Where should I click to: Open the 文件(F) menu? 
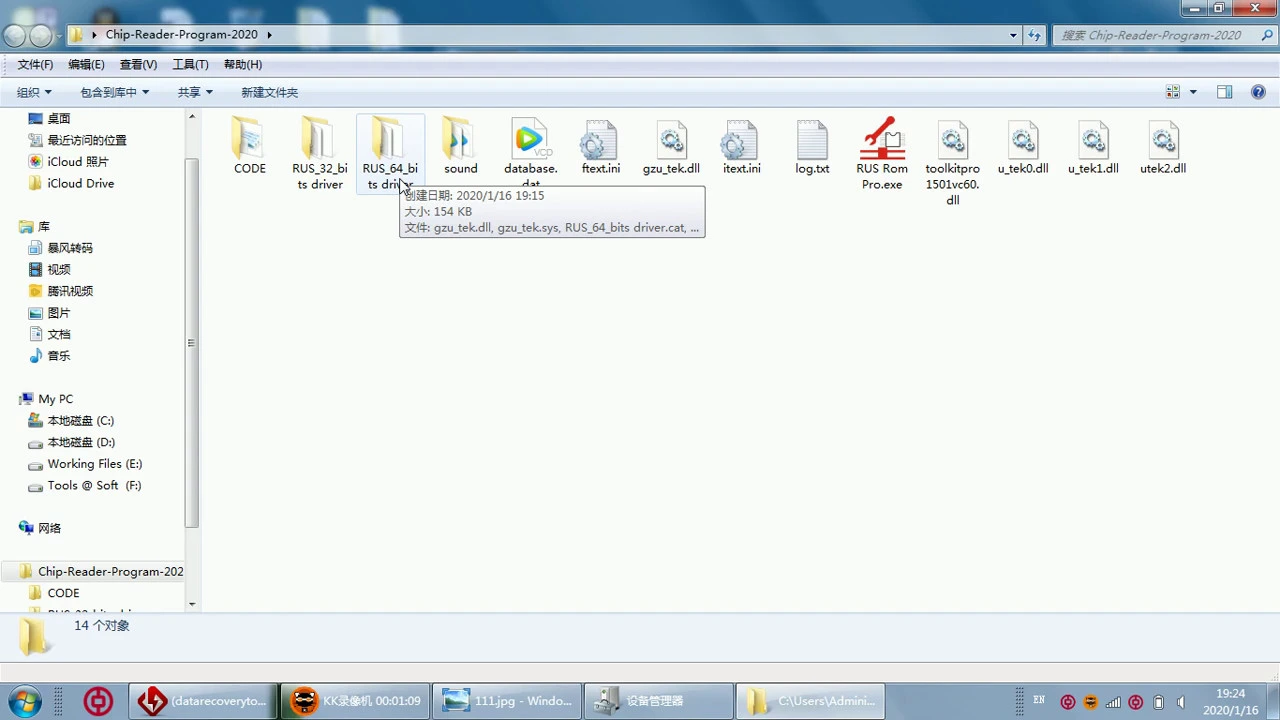coord(35,64)
